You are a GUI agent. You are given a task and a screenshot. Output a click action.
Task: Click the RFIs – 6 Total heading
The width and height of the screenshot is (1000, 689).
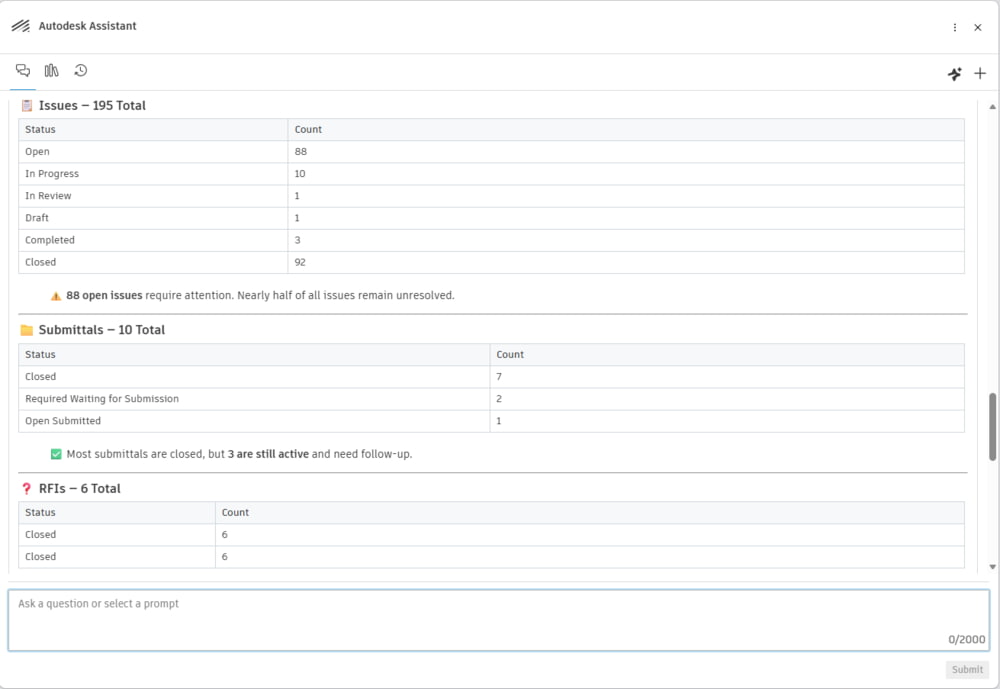(x=79, y=489)
